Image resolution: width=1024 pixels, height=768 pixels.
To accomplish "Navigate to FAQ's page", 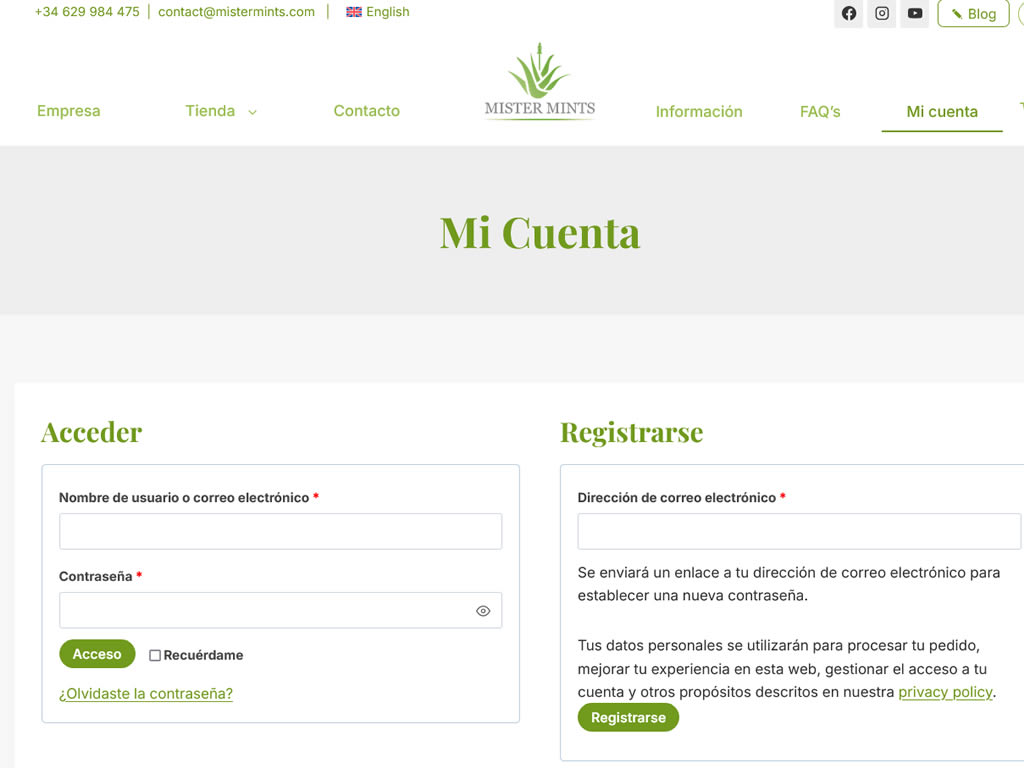I will click(820, 112).
